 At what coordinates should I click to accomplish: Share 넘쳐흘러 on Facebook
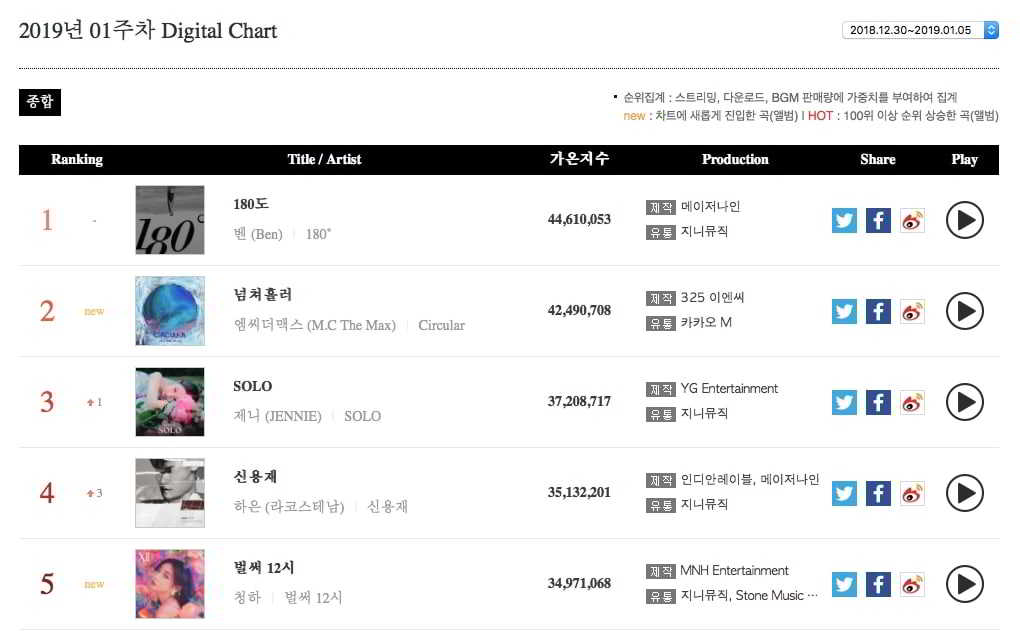[878, 311]
